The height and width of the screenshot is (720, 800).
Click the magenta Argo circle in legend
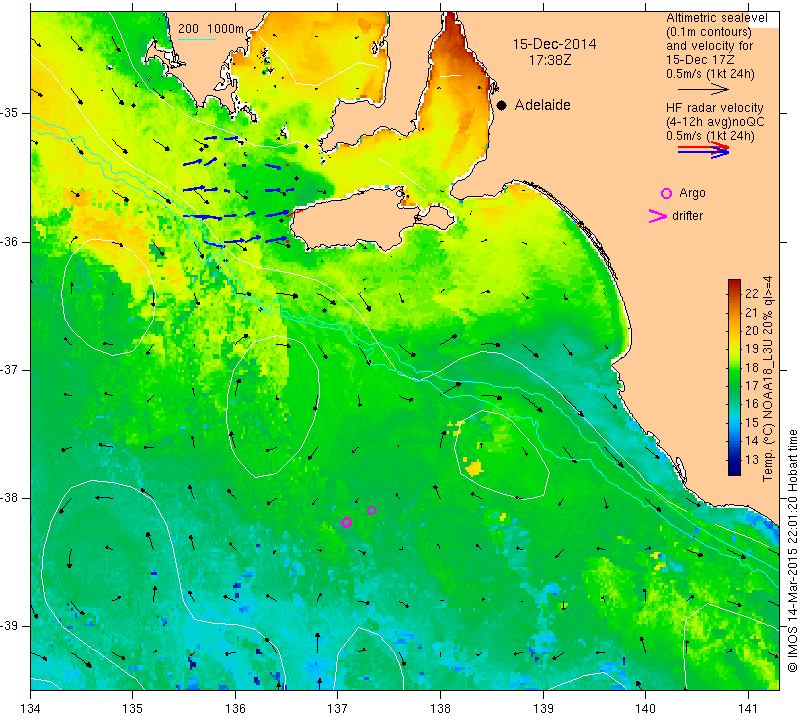point(666,193)
